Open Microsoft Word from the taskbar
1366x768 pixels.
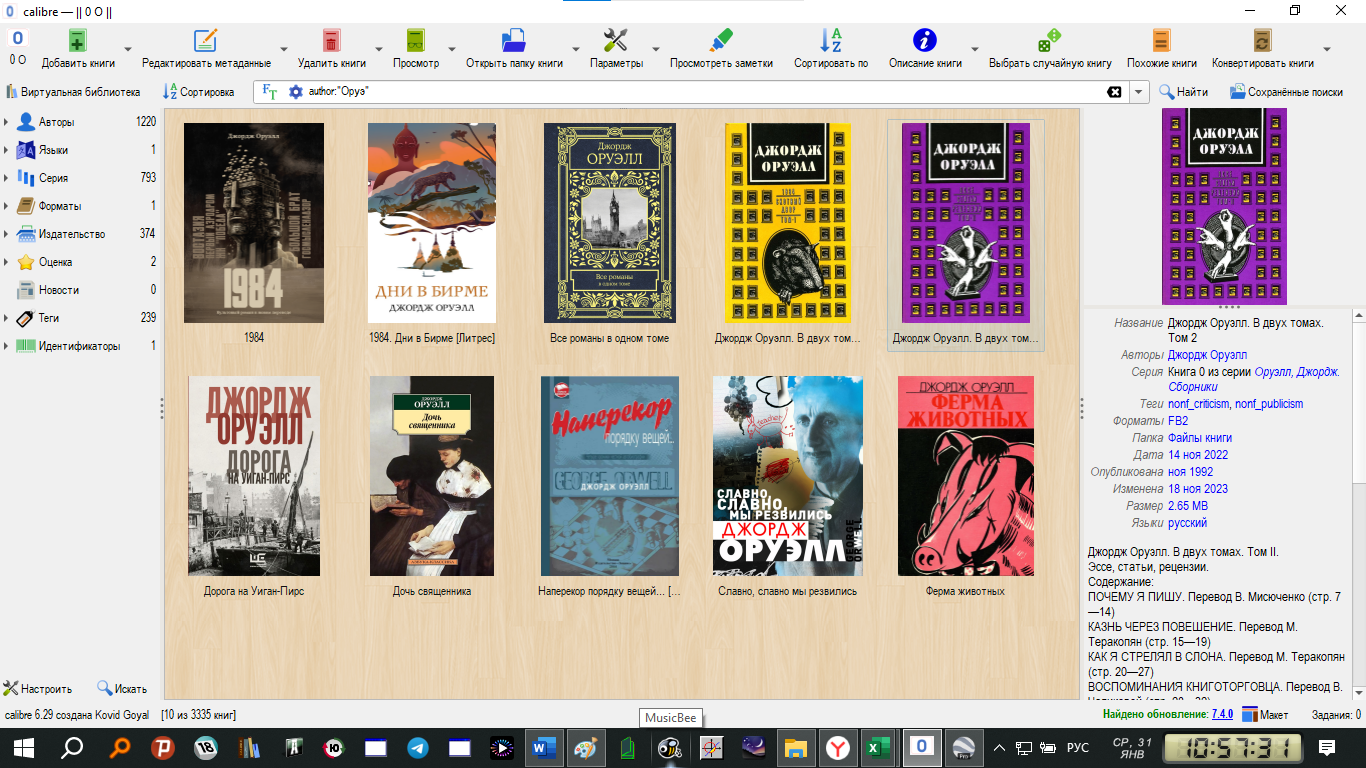[544, 747]
